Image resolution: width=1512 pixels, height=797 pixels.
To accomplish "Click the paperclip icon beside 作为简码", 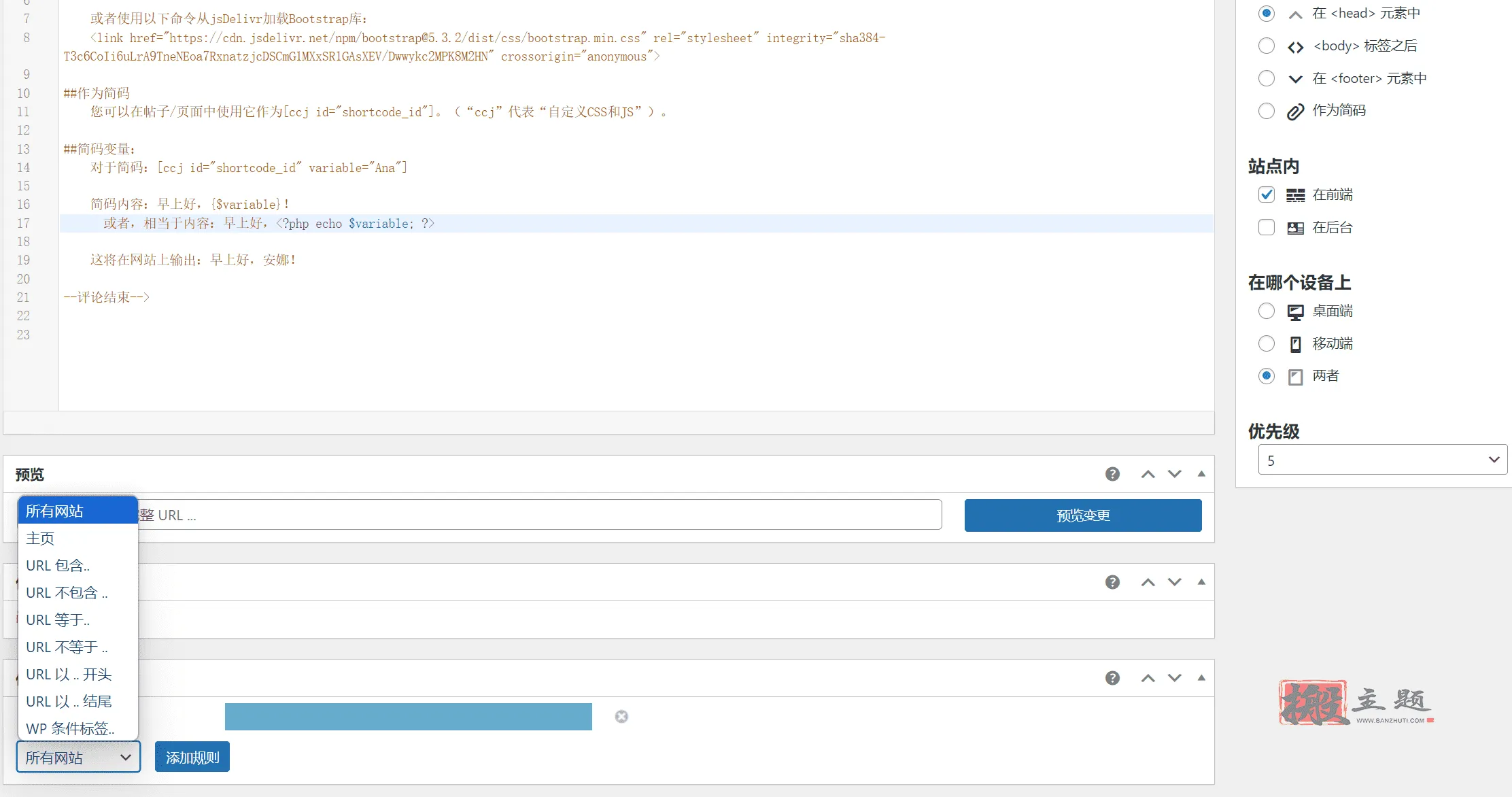I will (1295, 112).
